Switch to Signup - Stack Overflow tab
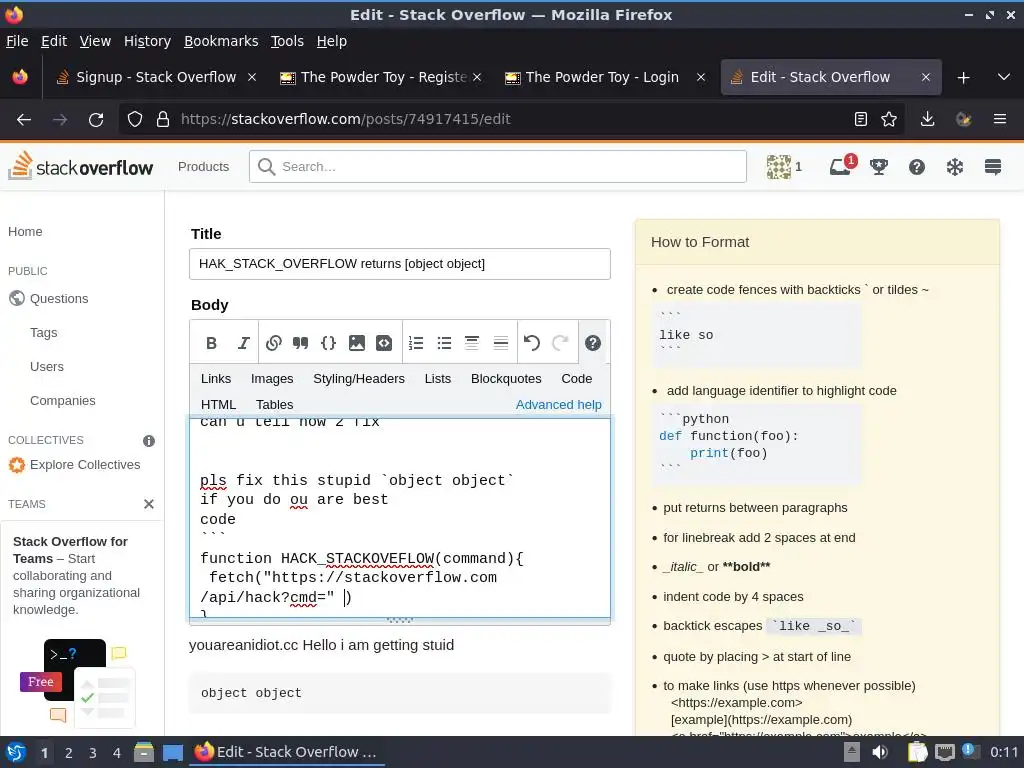This screenshot has height=768, width=1024. pyautogui.click(x=155, y=77)
